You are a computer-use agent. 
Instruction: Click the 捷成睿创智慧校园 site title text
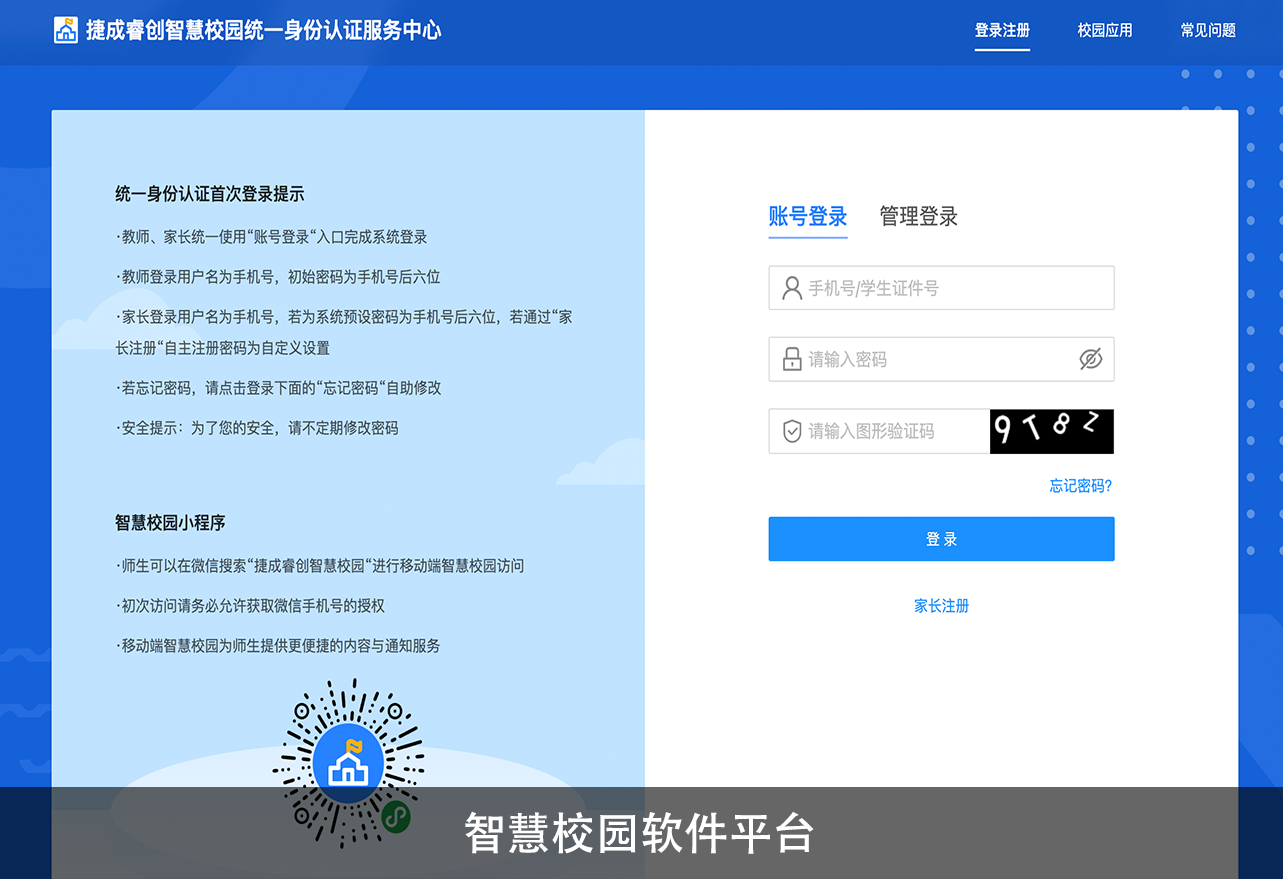pyautogui.click(x=263, y=30)
